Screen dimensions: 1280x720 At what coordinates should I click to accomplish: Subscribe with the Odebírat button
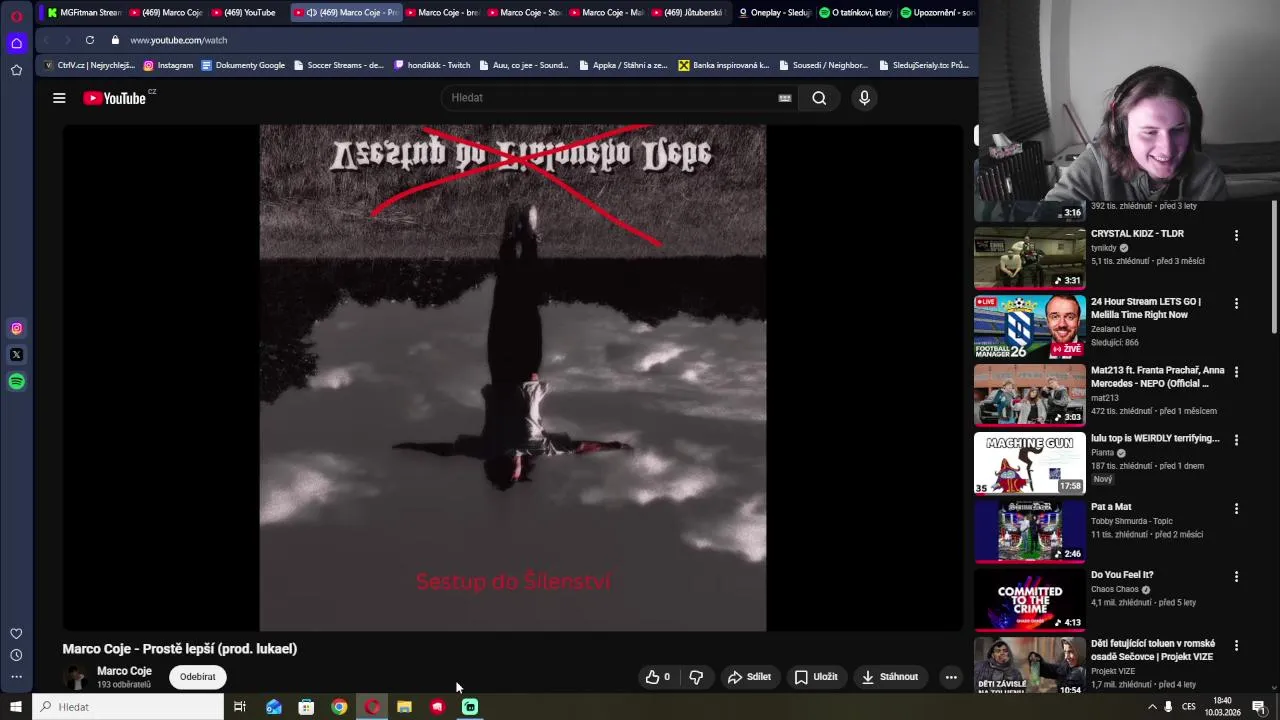(x=197, y=677)
